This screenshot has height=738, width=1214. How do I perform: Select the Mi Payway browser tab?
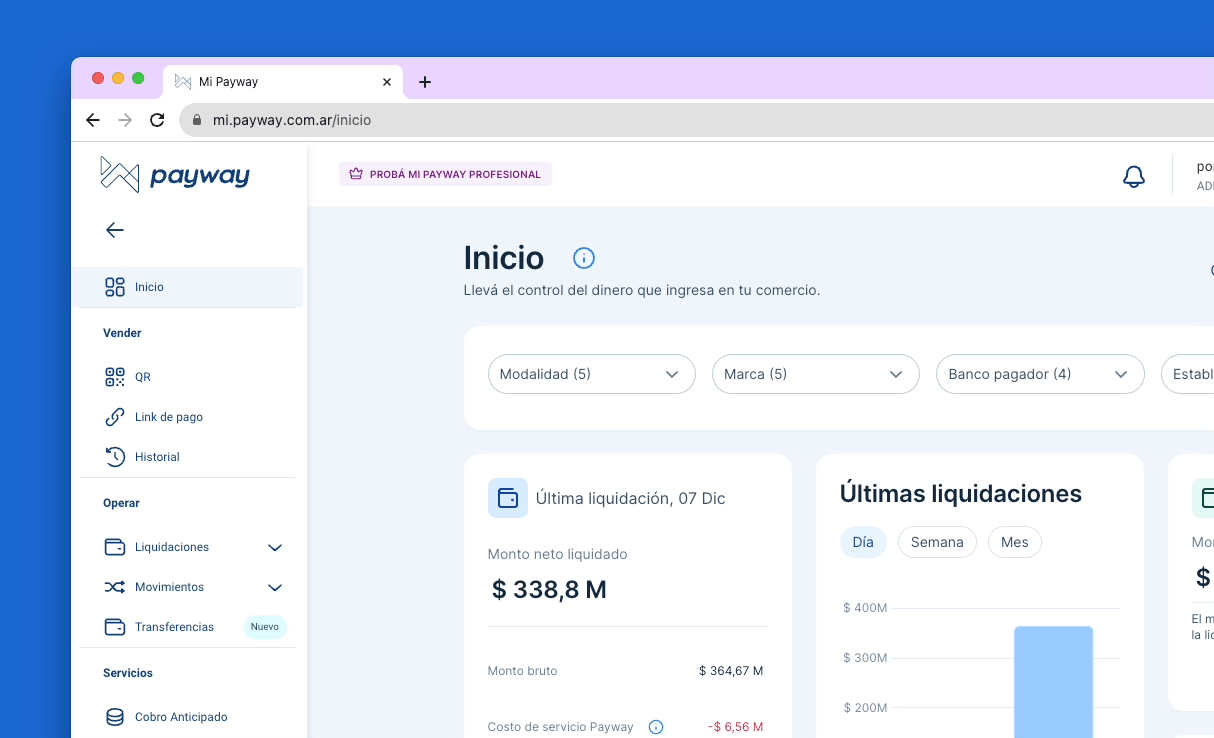[x=283, y=82]
